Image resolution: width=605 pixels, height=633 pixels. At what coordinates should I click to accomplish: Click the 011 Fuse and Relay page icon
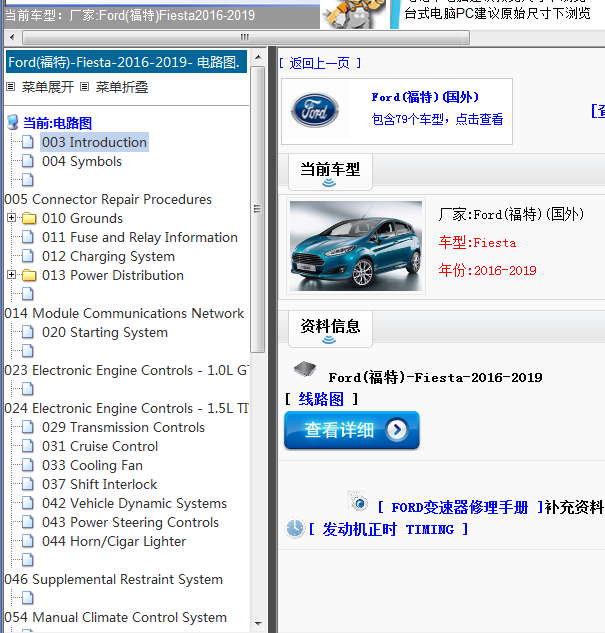pos(27,237)
